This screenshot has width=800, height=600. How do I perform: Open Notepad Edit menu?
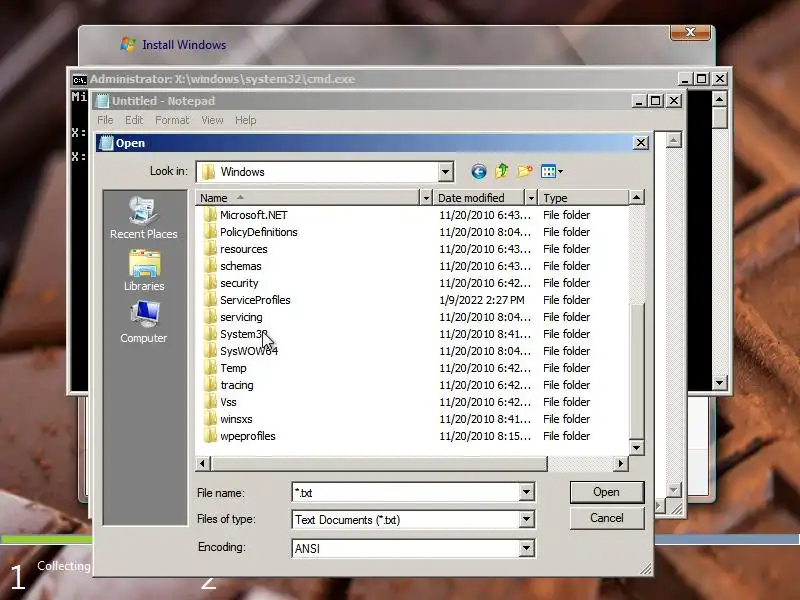[134, 120]
